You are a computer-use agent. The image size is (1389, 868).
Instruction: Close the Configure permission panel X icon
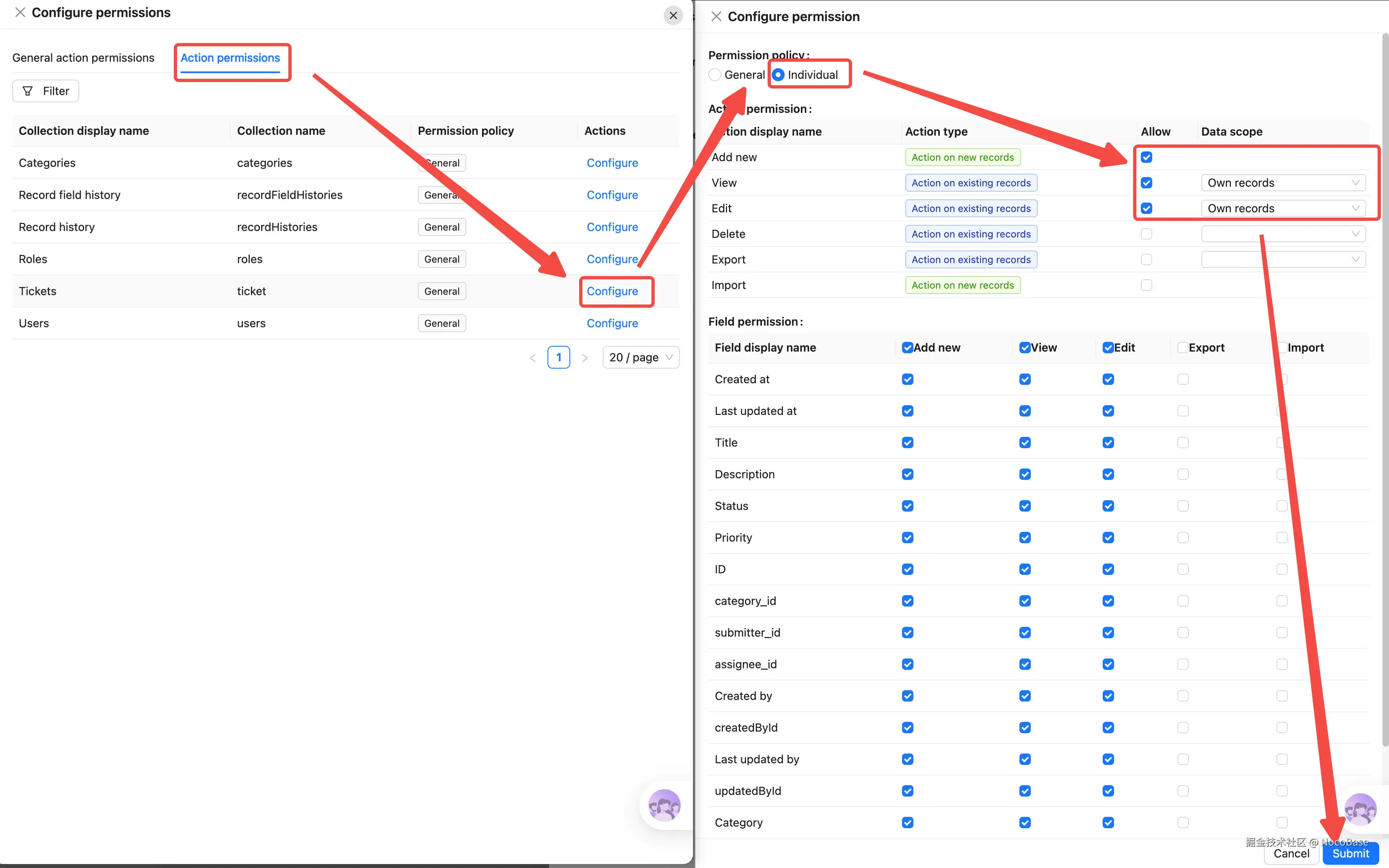pyautogui.click(x=716, y=17)
